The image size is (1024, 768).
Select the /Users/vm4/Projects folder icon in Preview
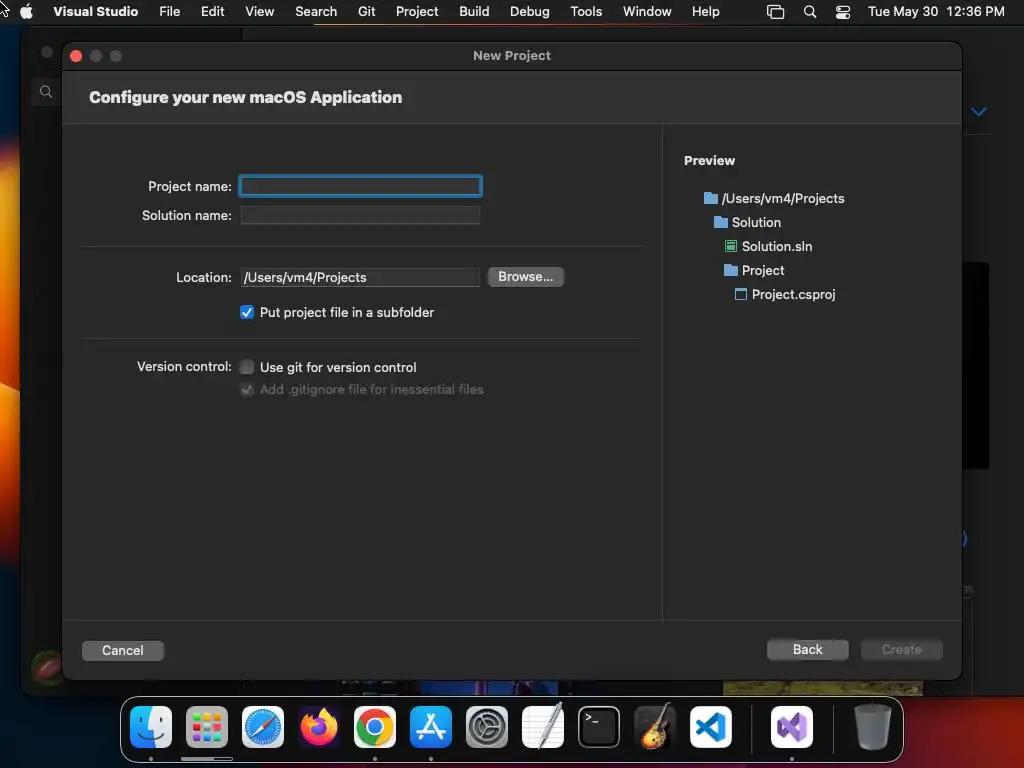coord(711,198)
